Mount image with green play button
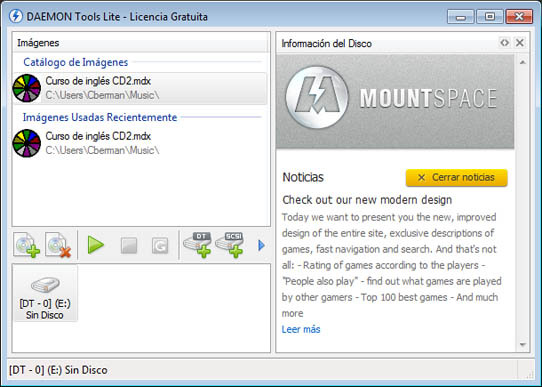This screenshot has width=542, height=387. pos(96,245)
